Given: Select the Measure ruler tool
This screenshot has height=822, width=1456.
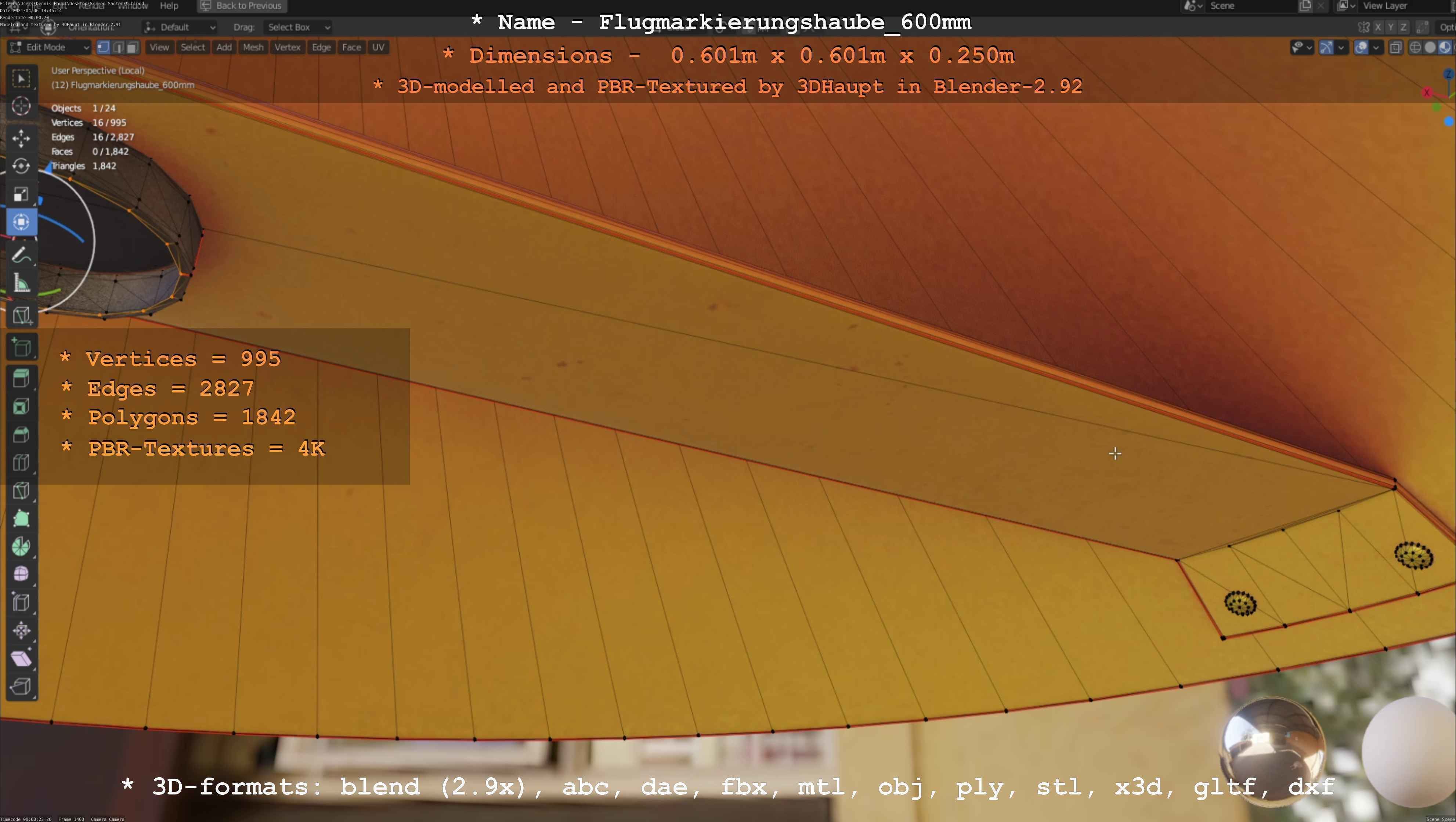Looking at the screenshot, I should pyautogui.click(x=21, y=282).
